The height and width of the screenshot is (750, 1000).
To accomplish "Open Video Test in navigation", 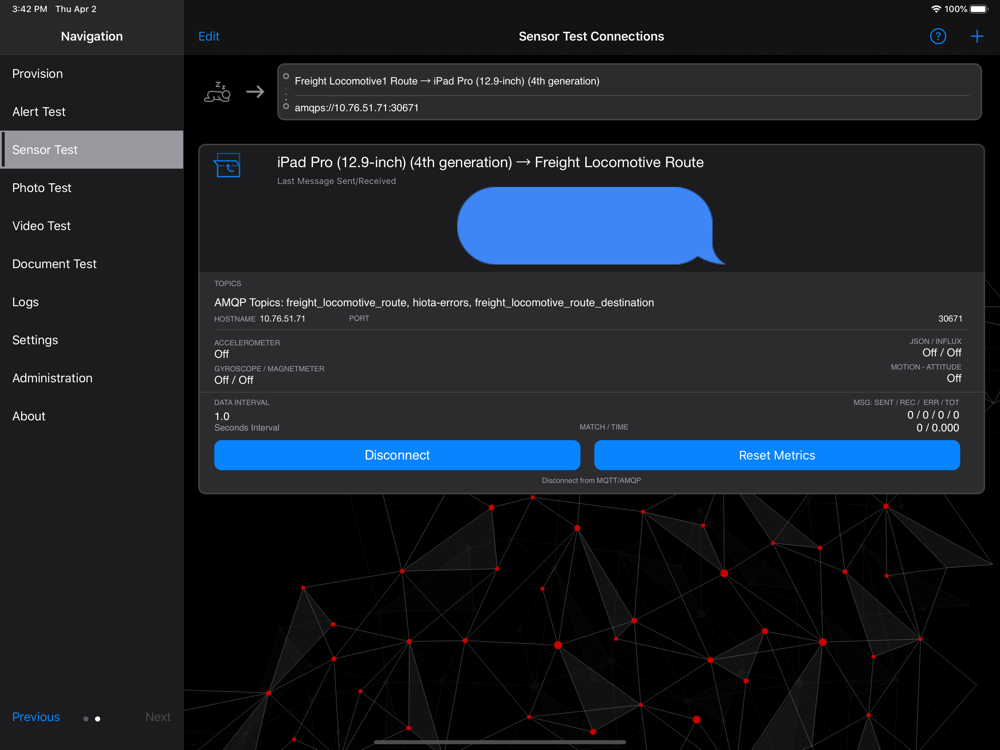I will click(92, 226).
